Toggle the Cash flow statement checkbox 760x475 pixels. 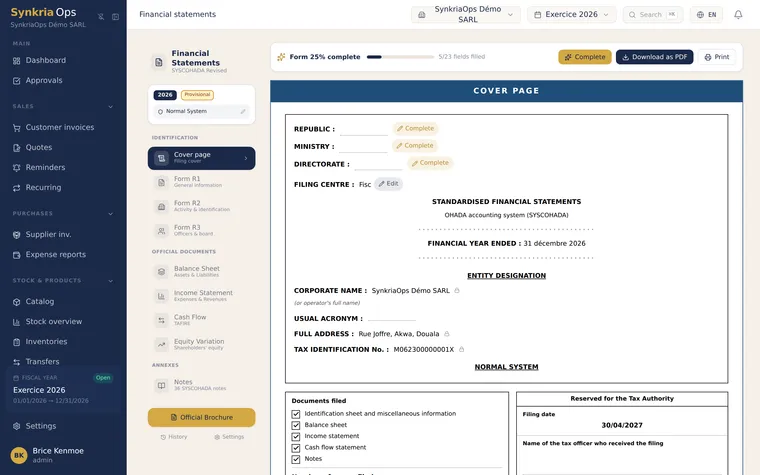click(296, 448)
